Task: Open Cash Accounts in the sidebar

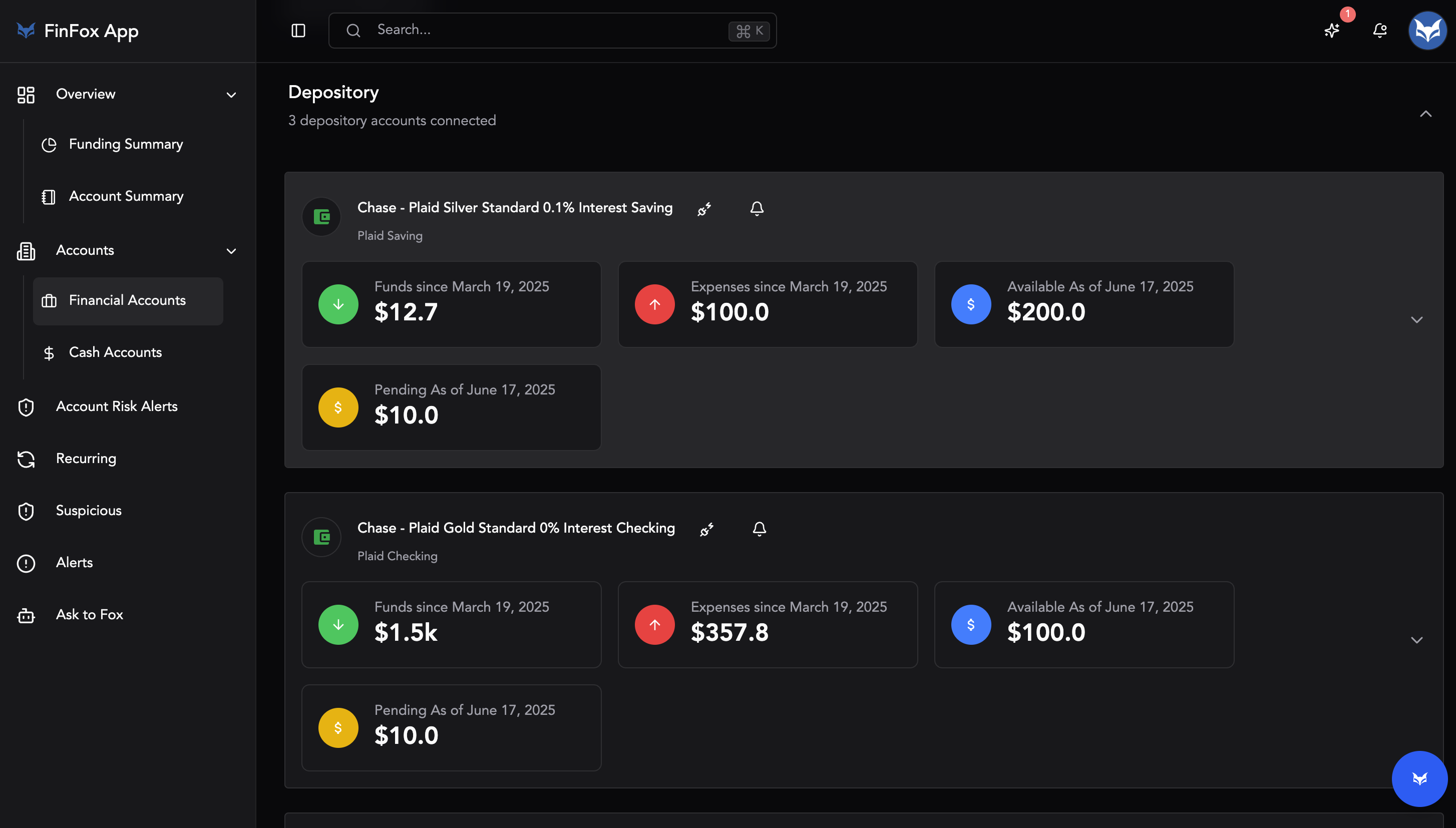Action: click(x=128, y=352)
